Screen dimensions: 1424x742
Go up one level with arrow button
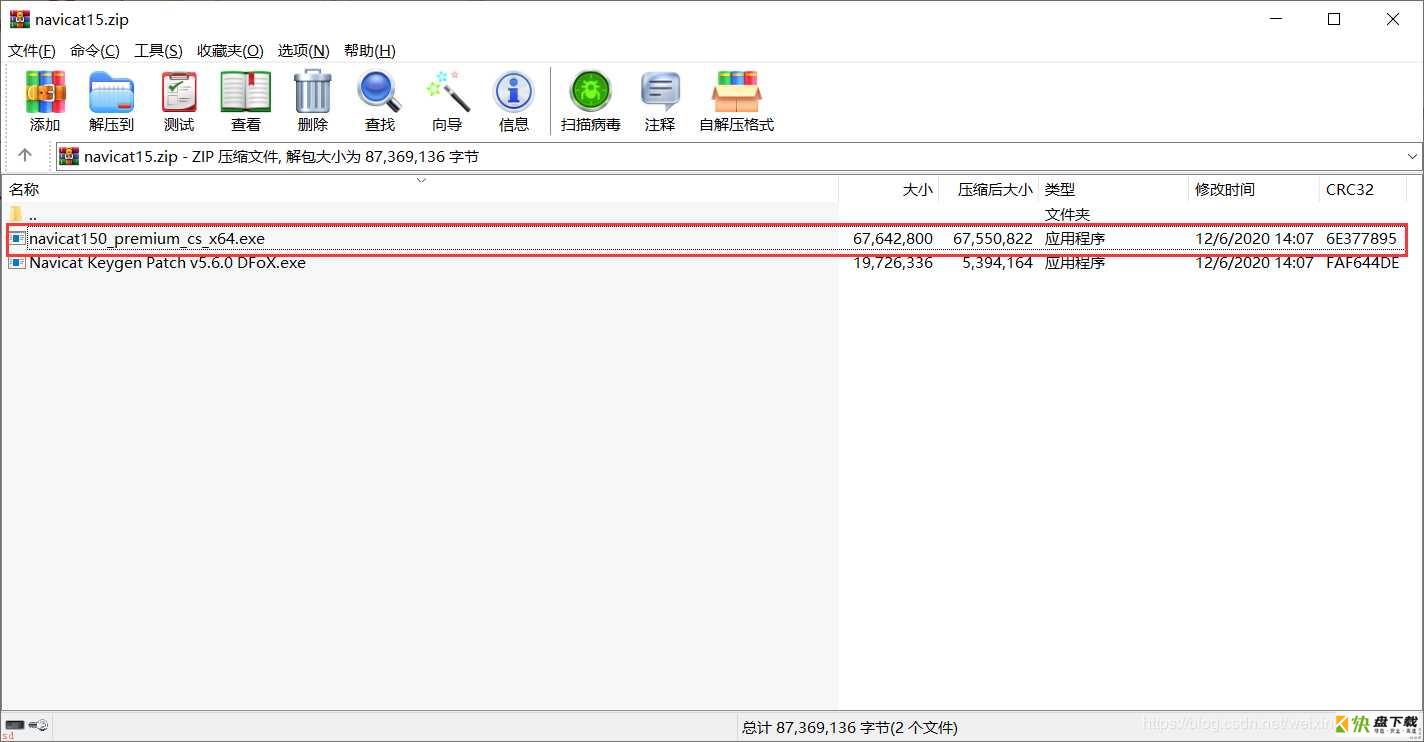pyautogui.click(x=25, y=156)
